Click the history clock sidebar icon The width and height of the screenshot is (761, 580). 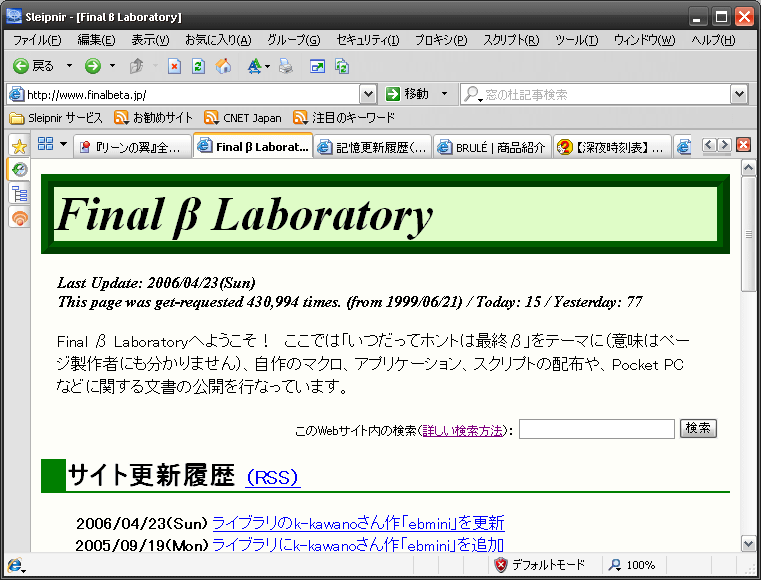19,170
